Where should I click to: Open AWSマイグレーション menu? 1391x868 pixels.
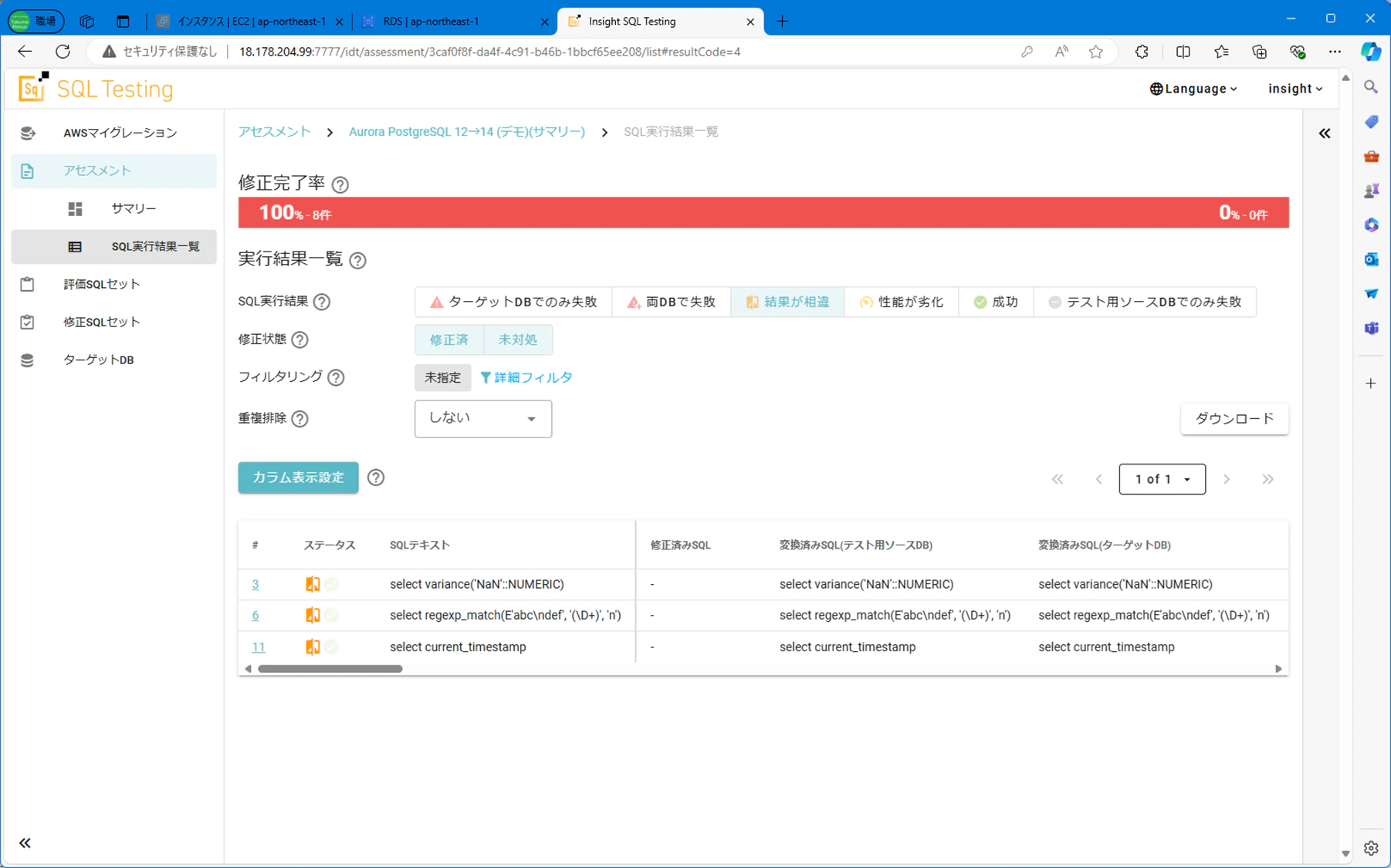pos(113,133)
